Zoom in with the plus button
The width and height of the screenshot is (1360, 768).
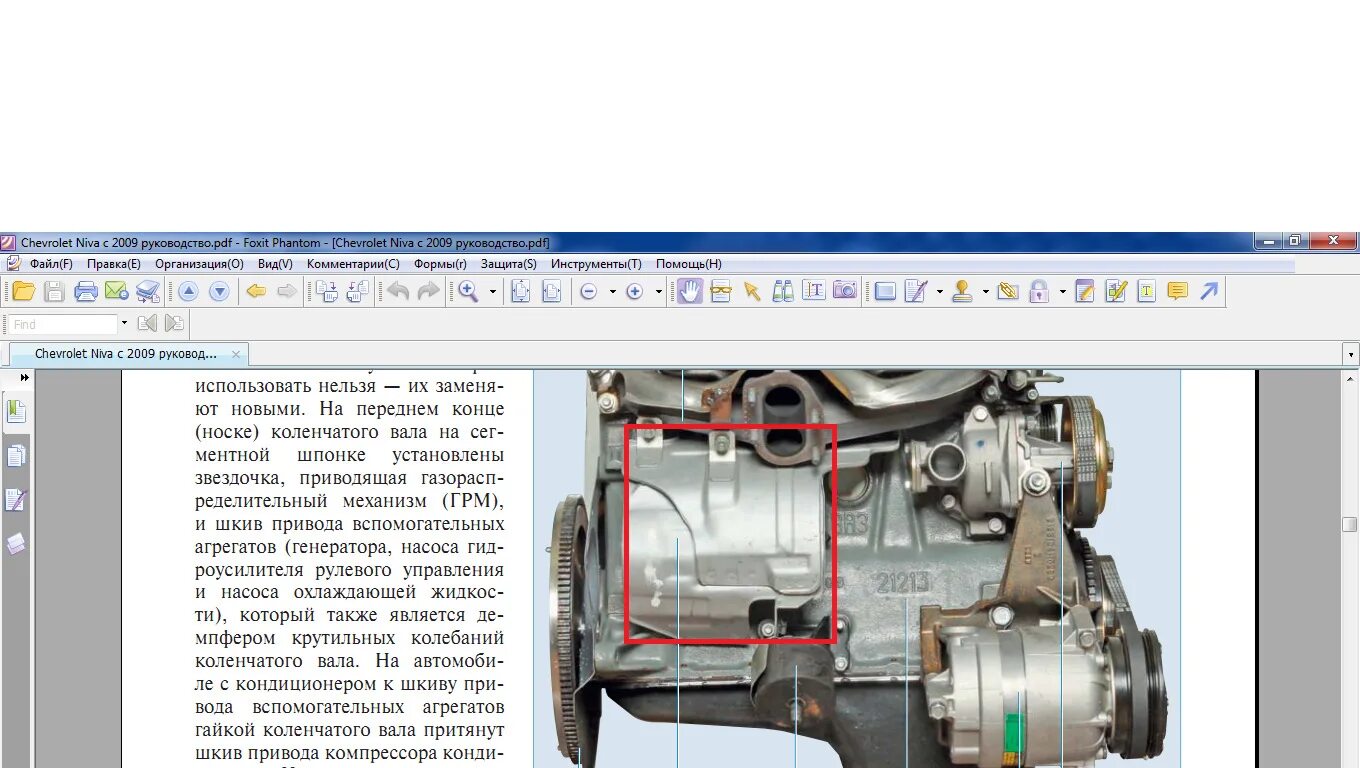coord(634,291)
